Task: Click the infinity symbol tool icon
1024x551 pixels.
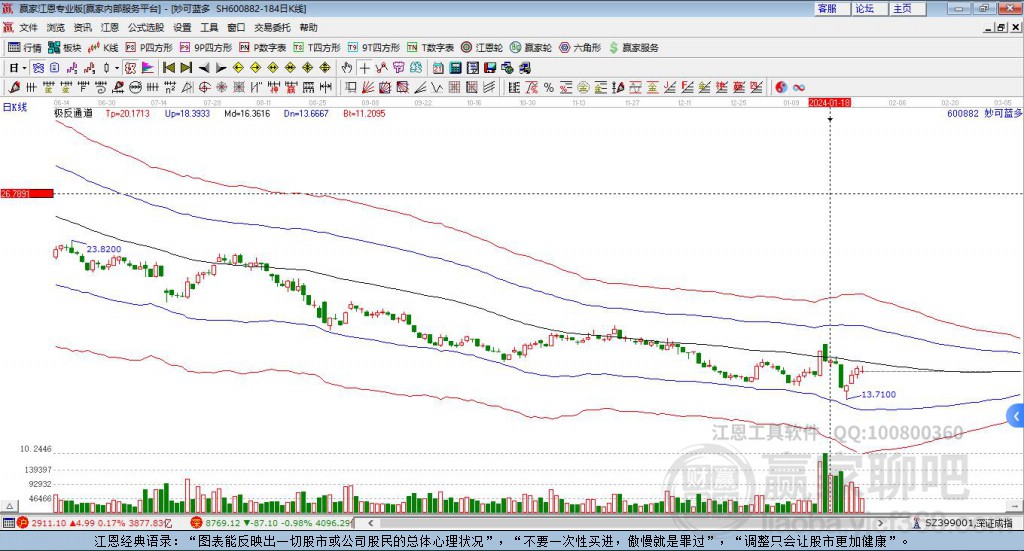Action: [799, 87]
